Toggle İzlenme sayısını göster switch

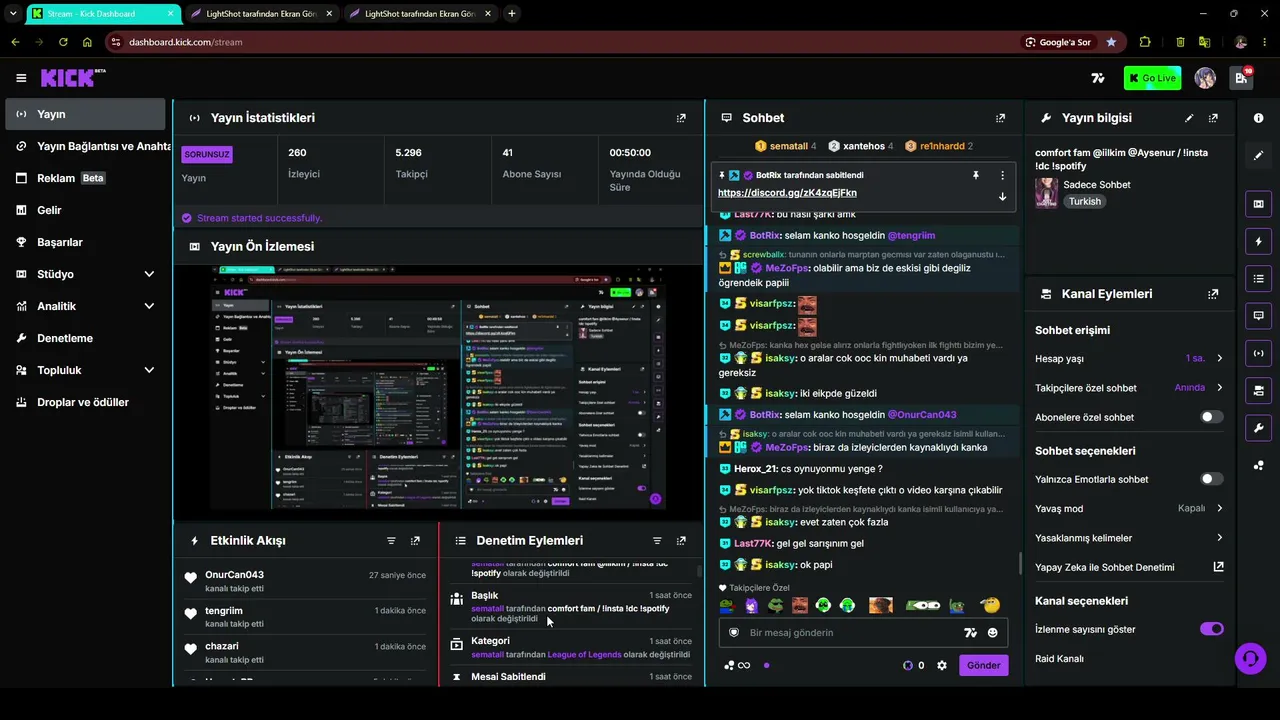click(x=1211, y=629)
